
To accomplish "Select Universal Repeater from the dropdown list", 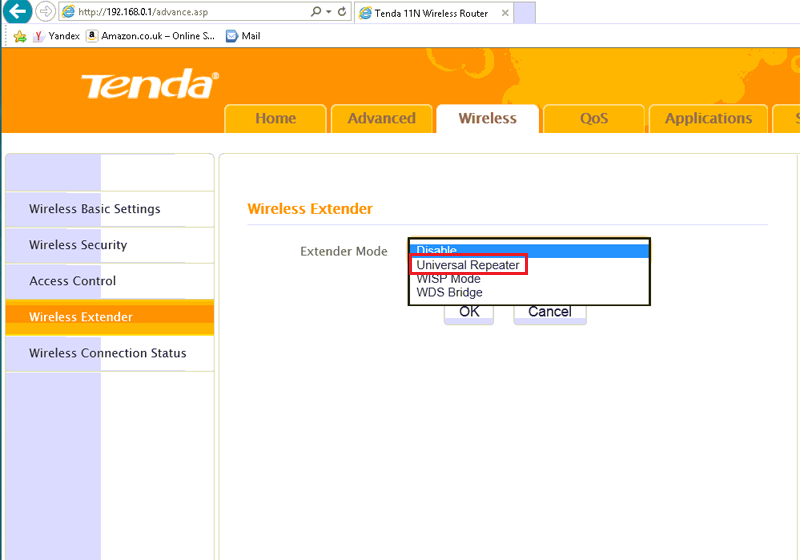I will (x=468, y=265).
